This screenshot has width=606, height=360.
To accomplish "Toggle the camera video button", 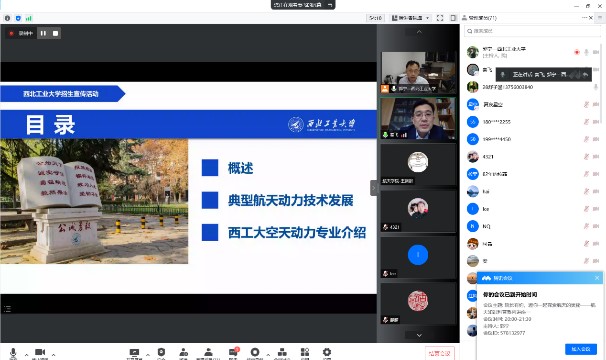I will tap(40, 352).
